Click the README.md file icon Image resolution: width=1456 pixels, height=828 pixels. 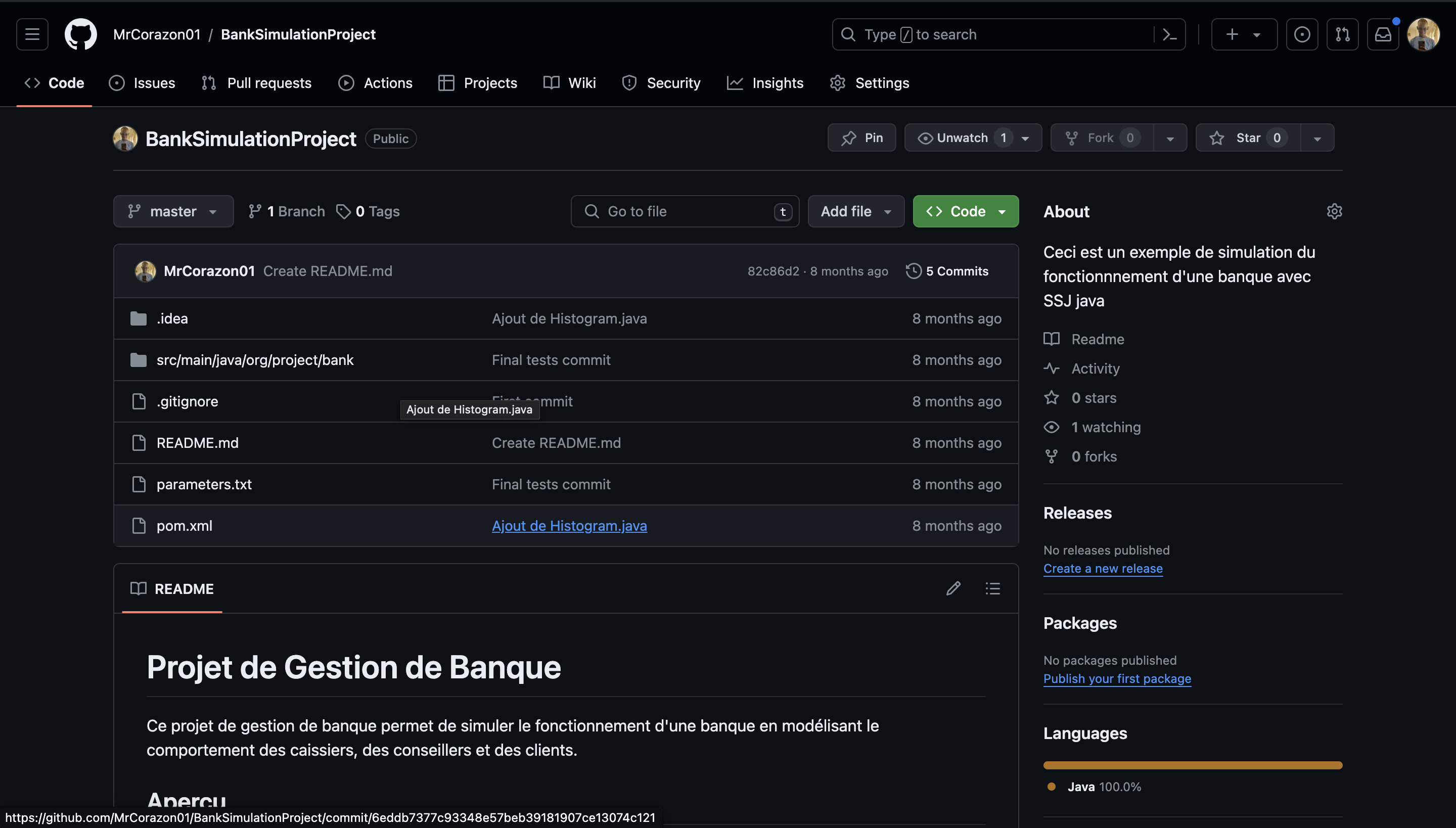(139, 443)
